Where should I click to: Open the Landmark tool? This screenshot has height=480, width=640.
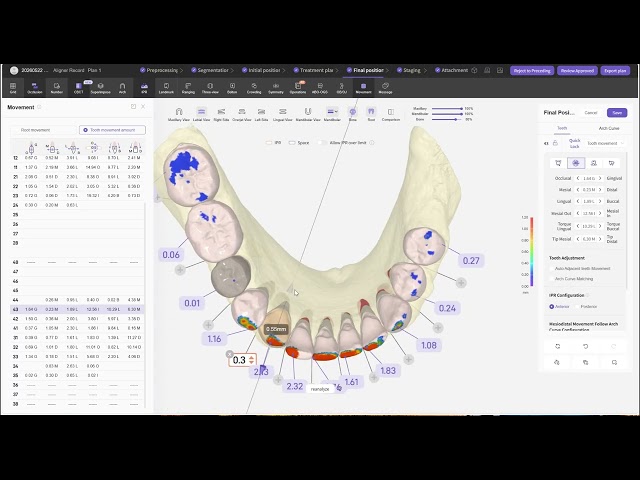[166, 87]
